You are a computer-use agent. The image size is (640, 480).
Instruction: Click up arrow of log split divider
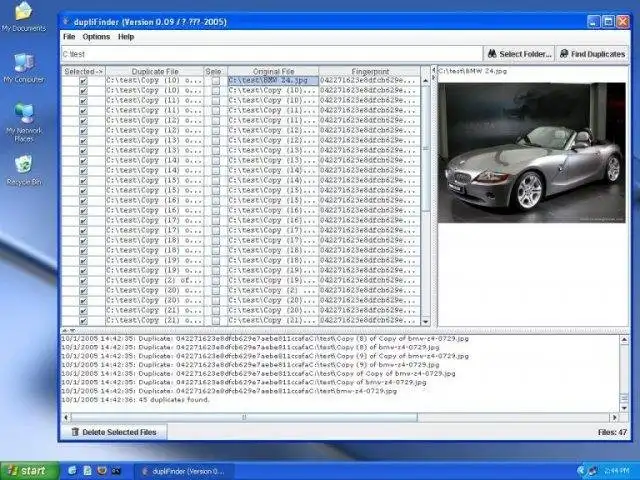pyautogui.click(x=64, y=330)
